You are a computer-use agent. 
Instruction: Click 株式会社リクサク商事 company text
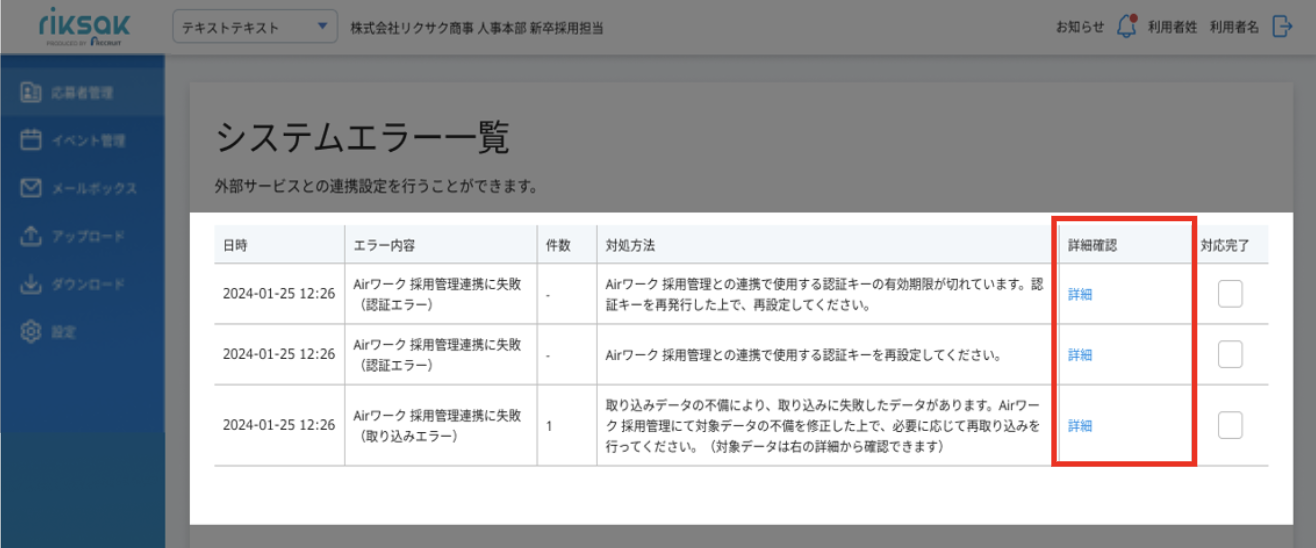click(x=476, y=27)
